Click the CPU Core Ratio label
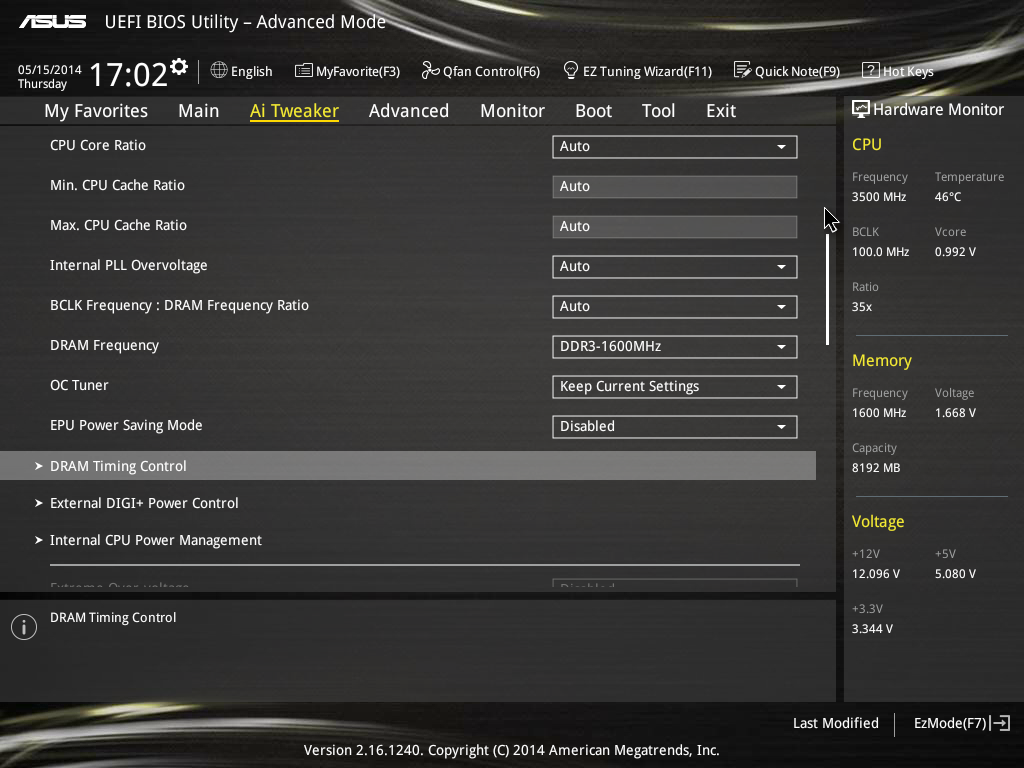The image size is (1024, 768). [x=98, y=145]
